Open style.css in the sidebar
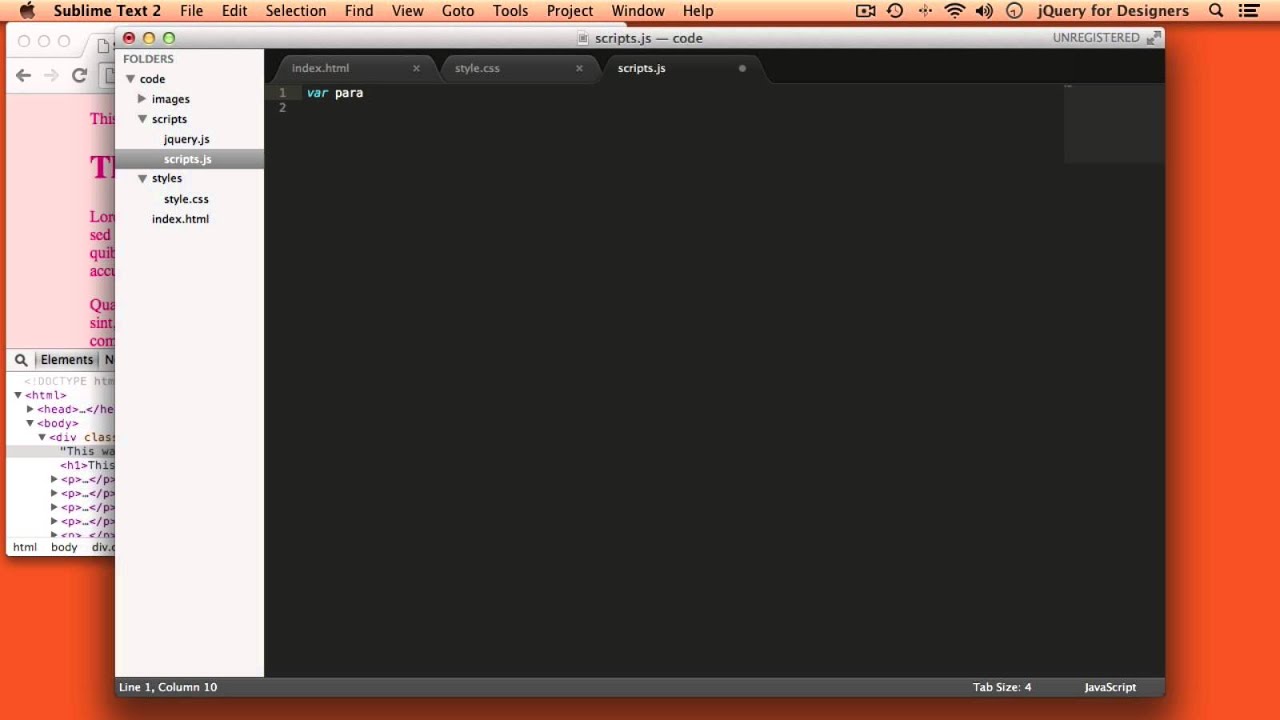Screen dimensions: 1280x720 [x=186, y=199]
